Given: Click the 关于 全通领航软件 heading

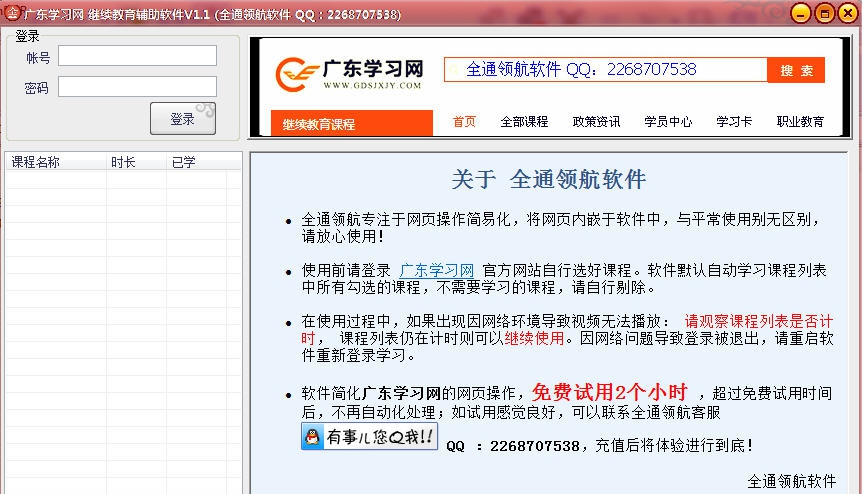Looking at the screenshot, I should [549, 180].
